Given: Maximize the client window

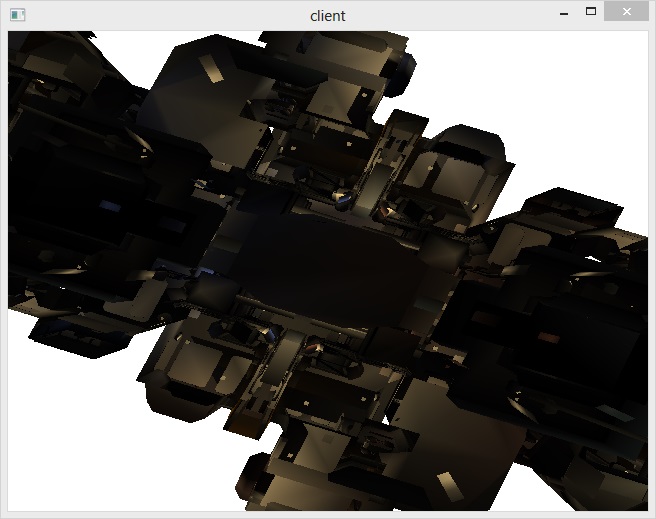Looking at the screenshot, I should (x=591, y=12).
